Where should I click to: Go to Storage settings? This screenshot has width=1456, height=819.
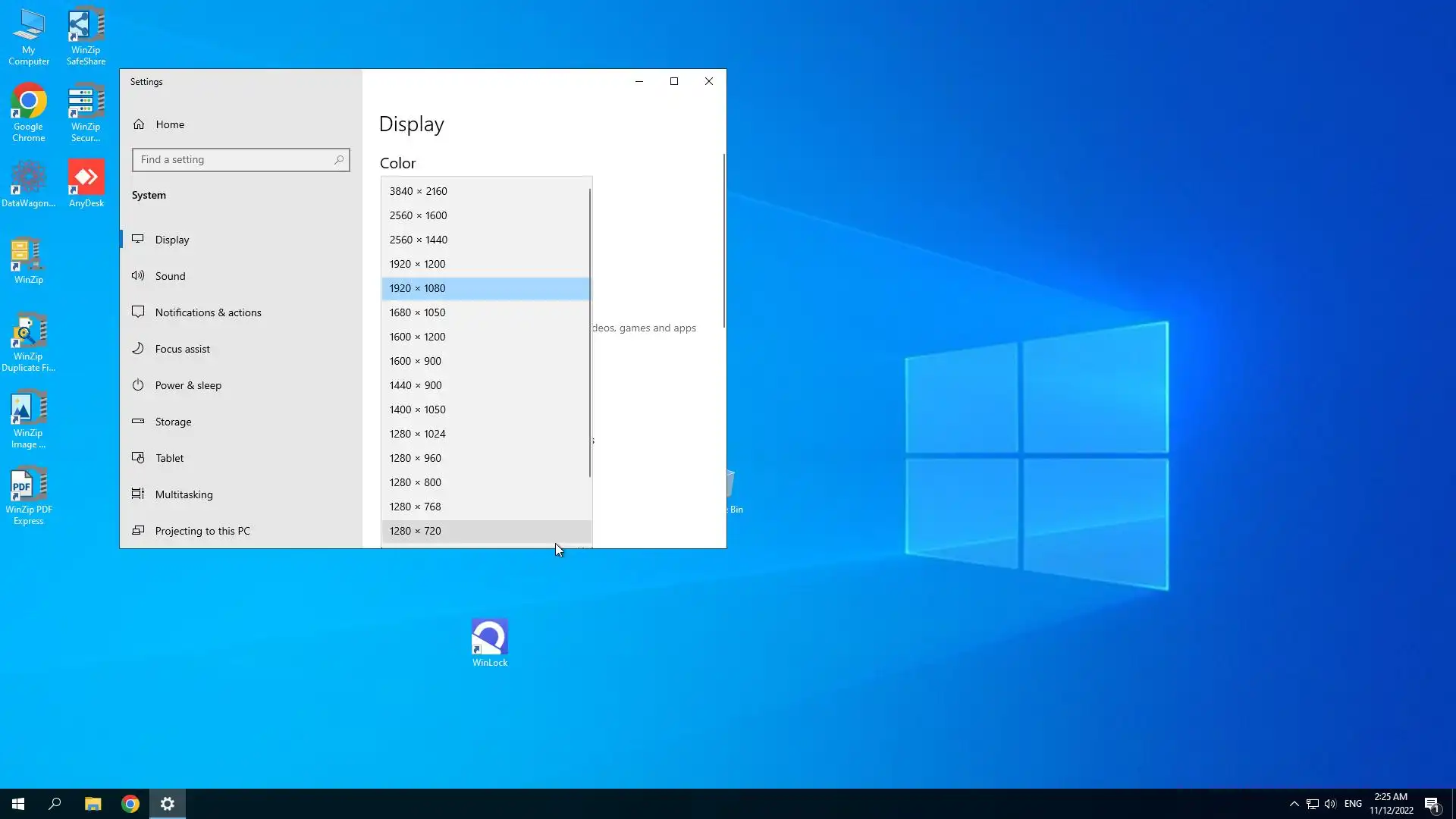[x=173, y=422]
